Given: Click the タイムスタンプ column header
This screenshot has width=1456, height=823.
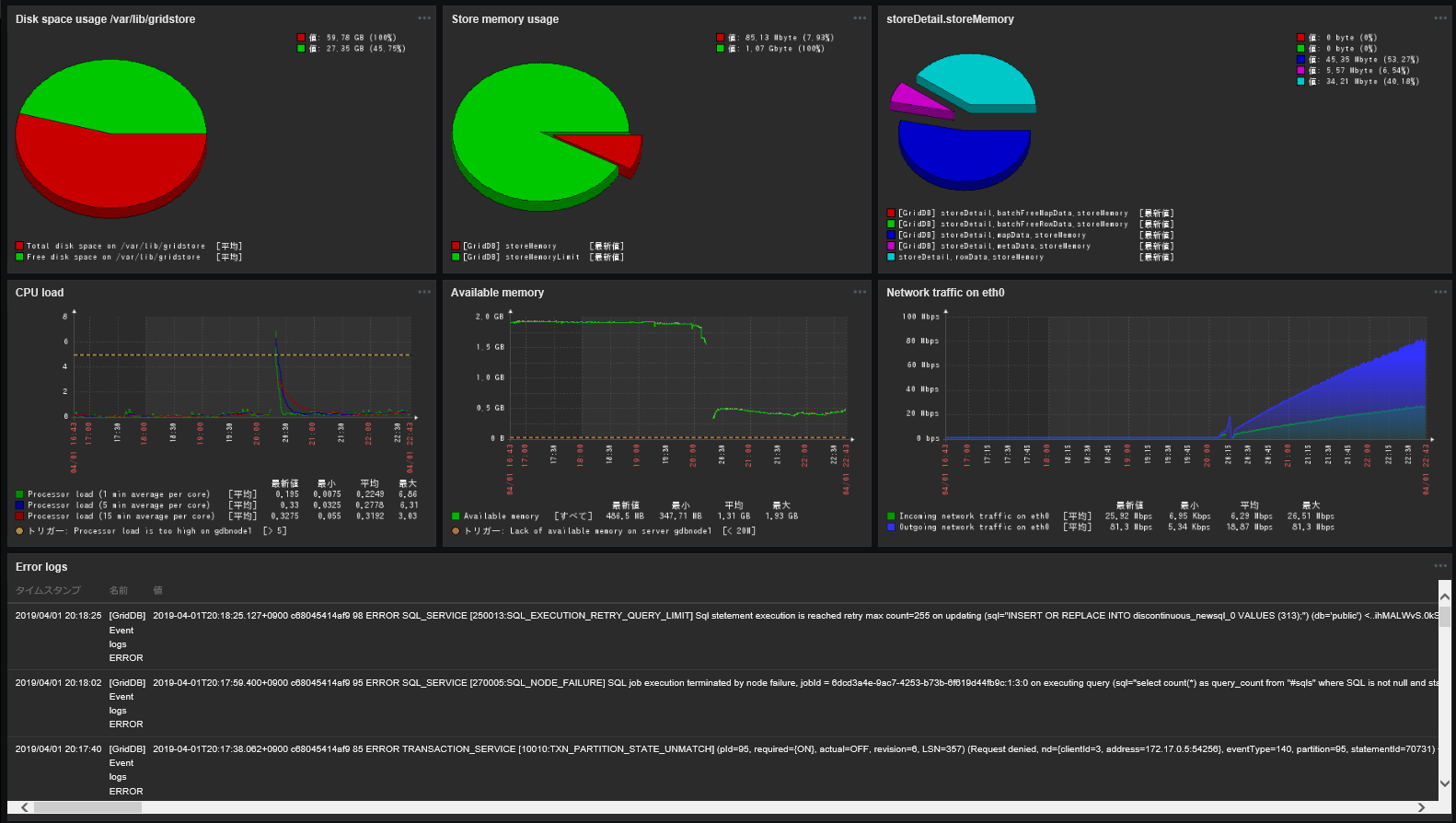Looking at the screenshot, I should click(48, 590).
